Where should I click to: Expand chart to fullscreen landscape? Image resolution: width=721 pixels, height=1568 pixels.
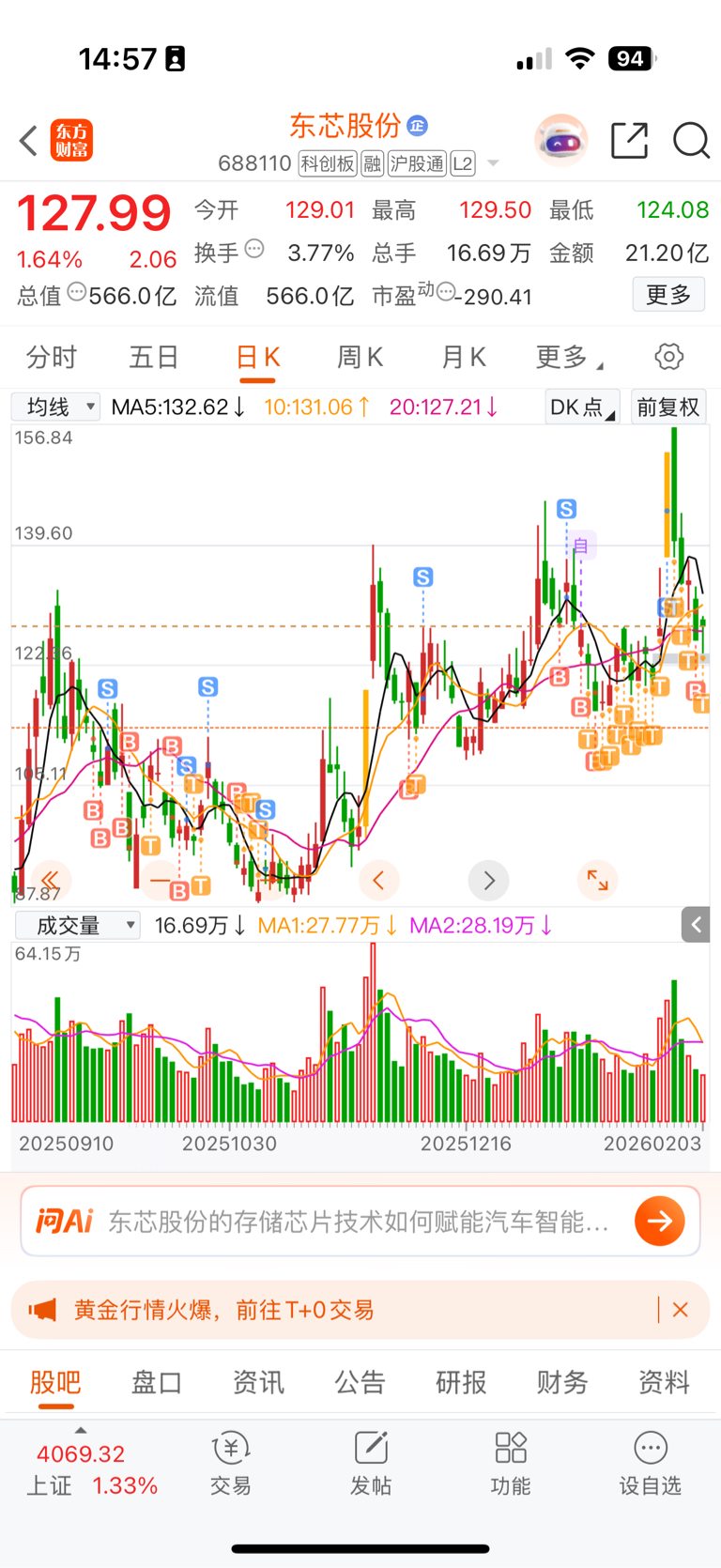(x=597, y=880)
